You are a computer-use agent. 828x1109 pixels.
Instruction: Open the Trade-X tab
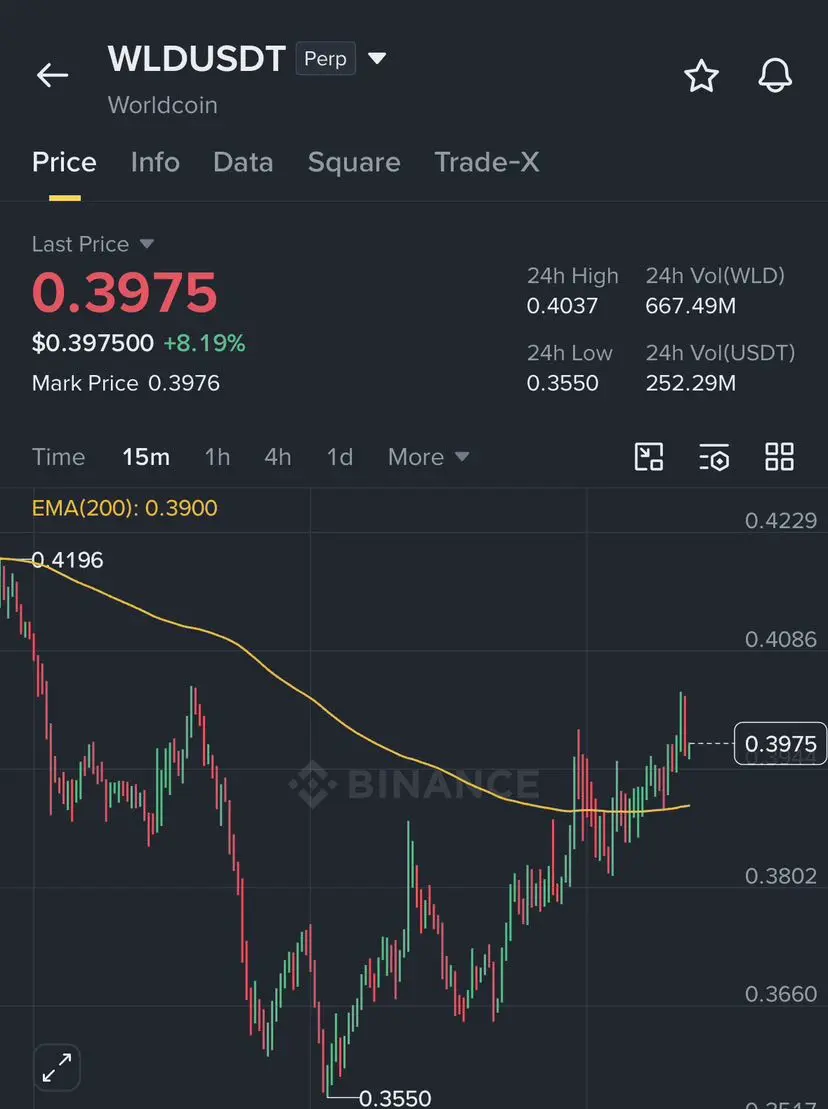pos(486,162)
